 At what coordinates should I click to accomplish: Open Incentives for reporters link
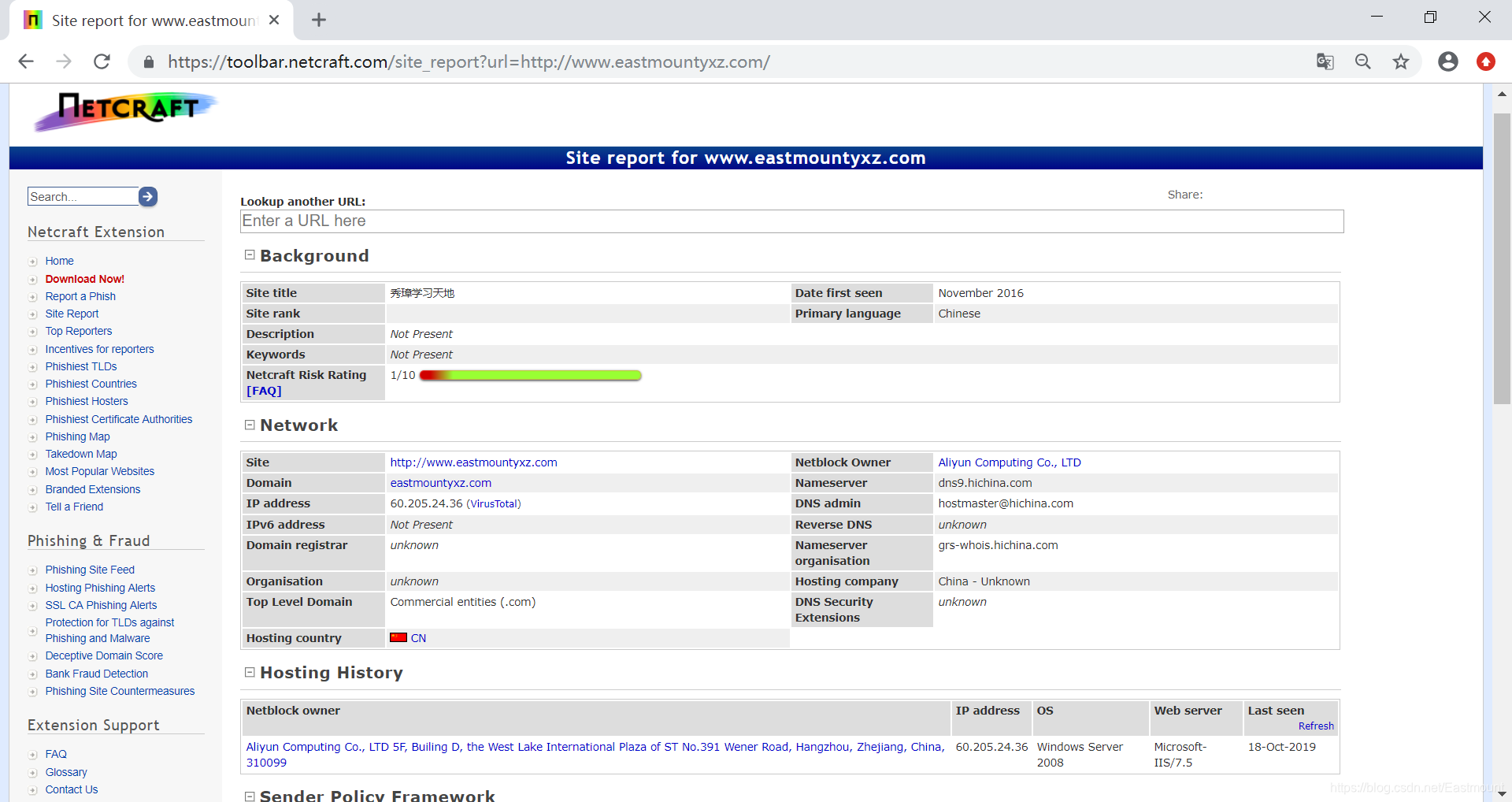click(99, 349)
